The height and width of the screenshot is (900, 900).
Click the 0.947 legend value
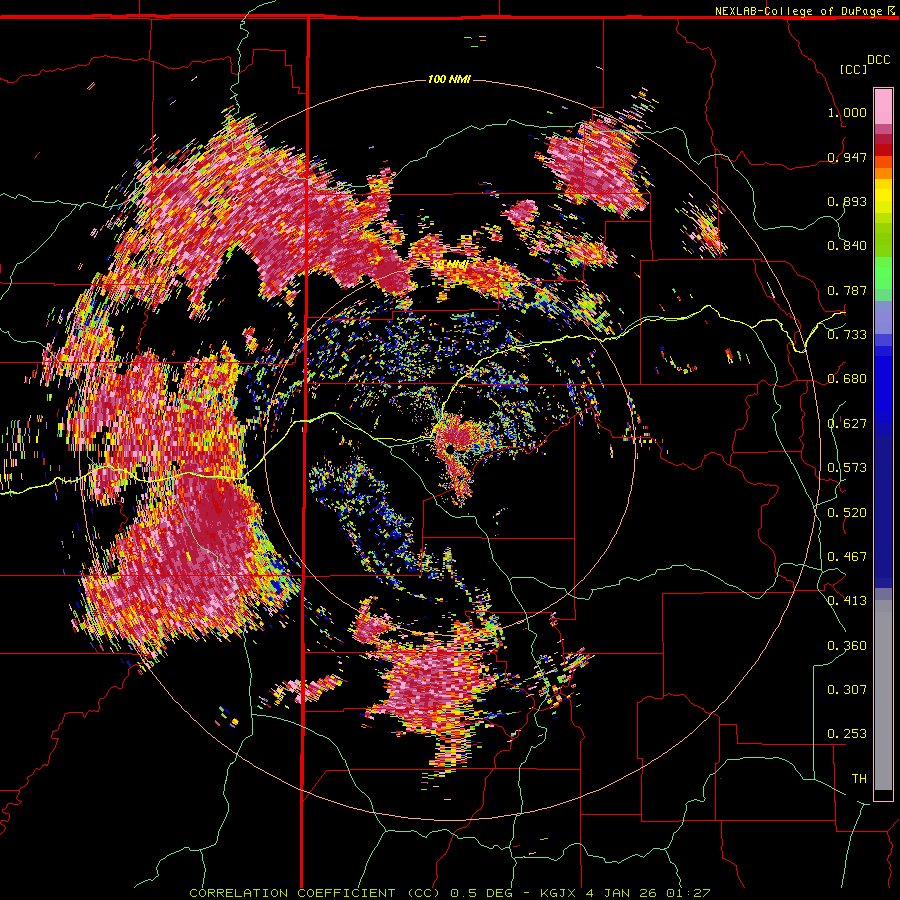coord(847,157)
